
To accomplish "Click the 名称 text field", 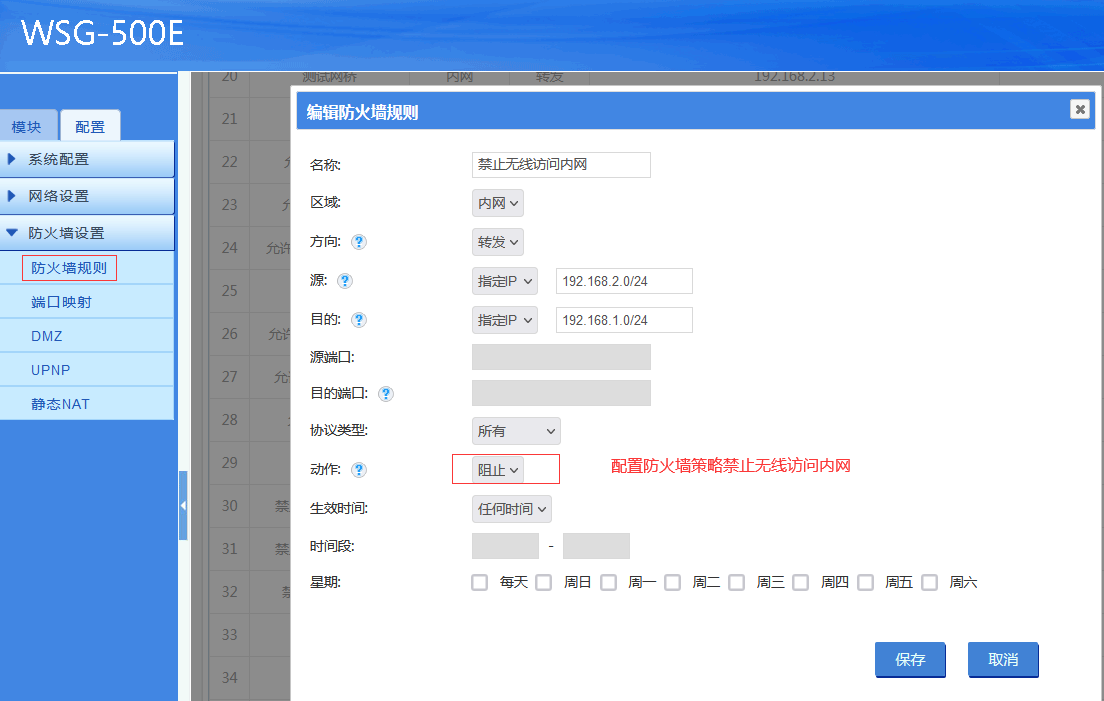I will coord(561,165).
